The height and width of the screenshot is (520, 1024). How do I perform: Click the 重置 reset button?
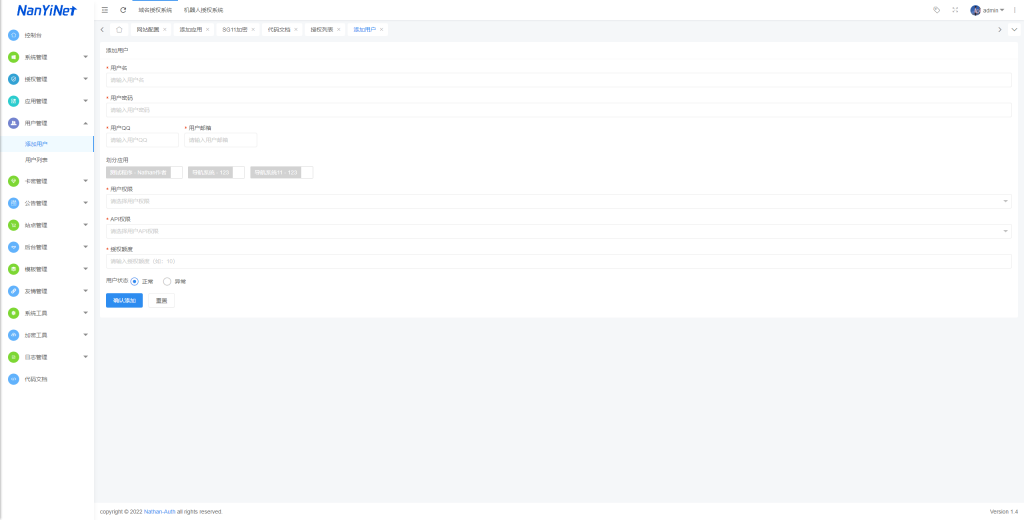click(161, 300)
